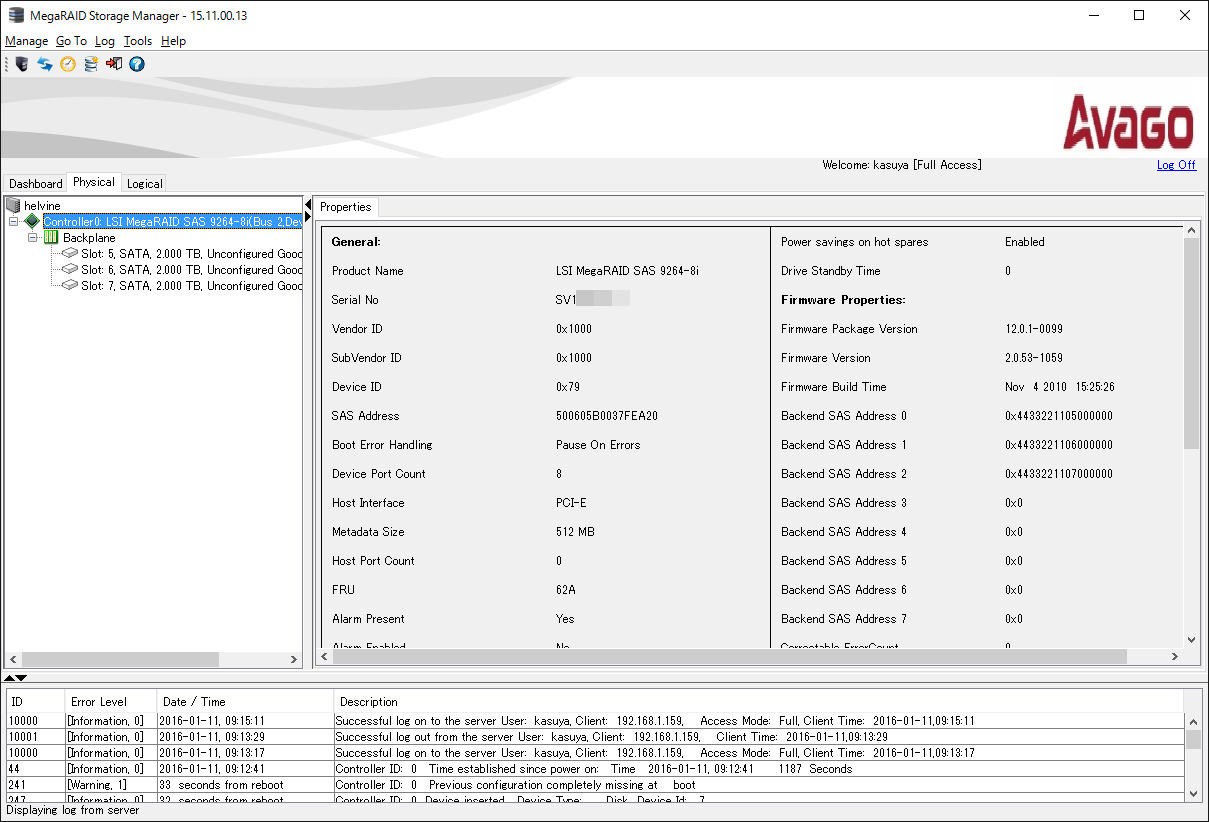Select the log on row timed 09:13:17
The image size is (1209, 822).
(x=595, y=753)
